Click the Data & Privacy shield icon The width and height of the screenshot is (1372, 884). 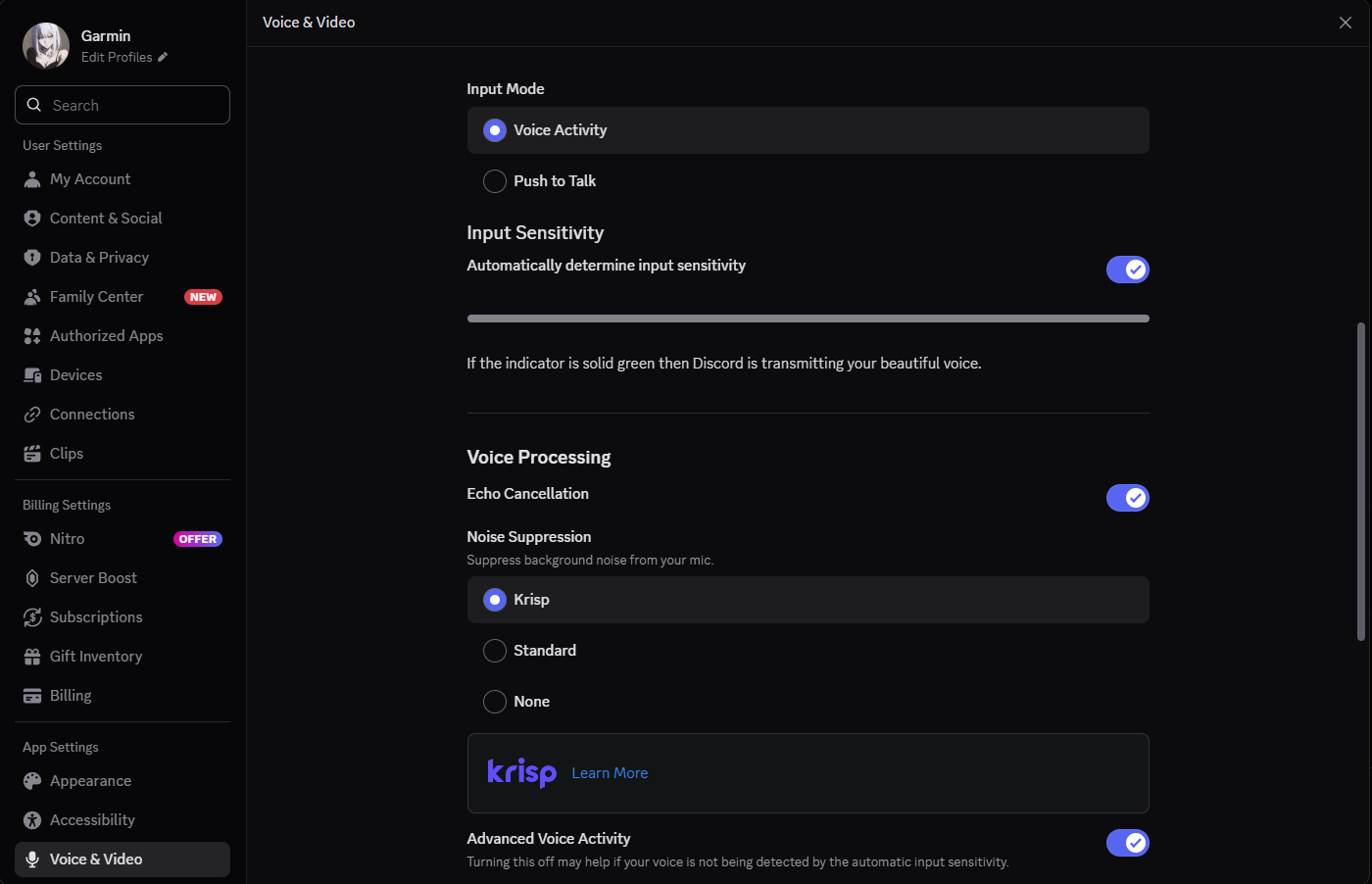(x=32, y=258)
